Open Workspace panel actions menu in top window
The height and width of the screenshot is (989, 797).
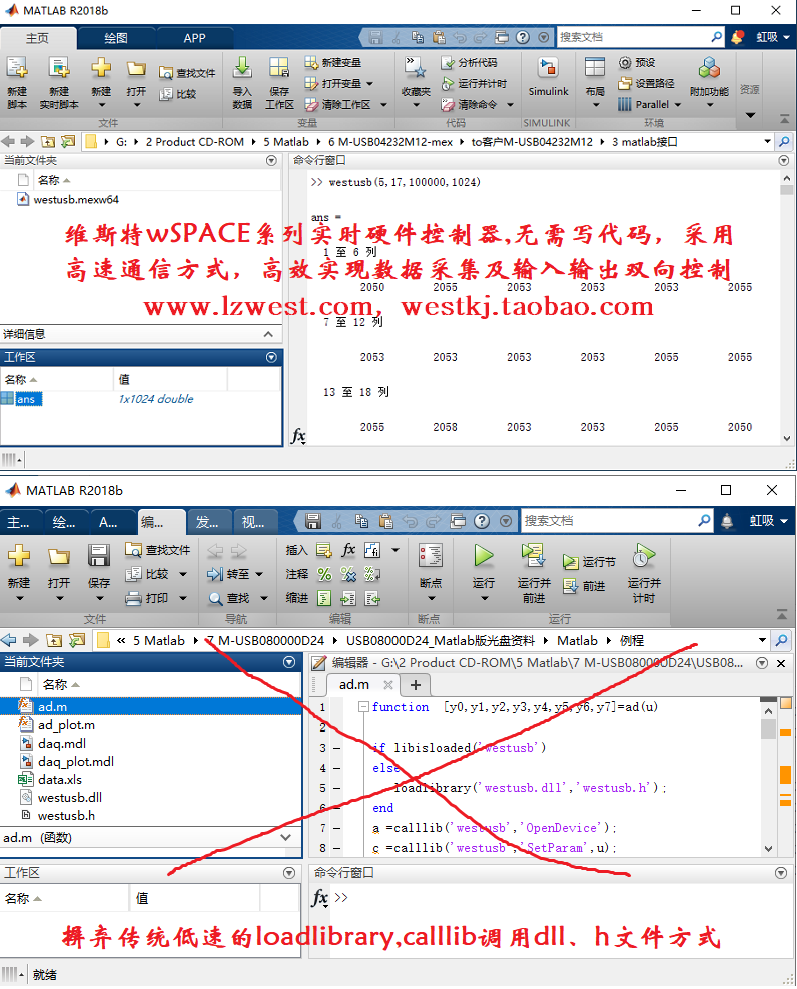[271, 357]
